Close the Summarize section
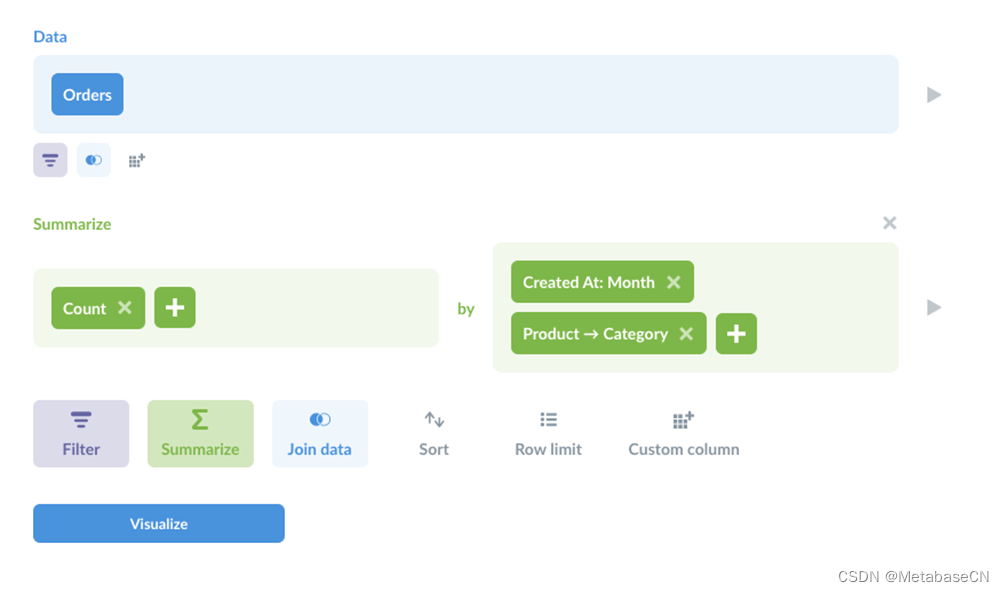This screenshot has width=1004, height=592. tap(889, 223)
